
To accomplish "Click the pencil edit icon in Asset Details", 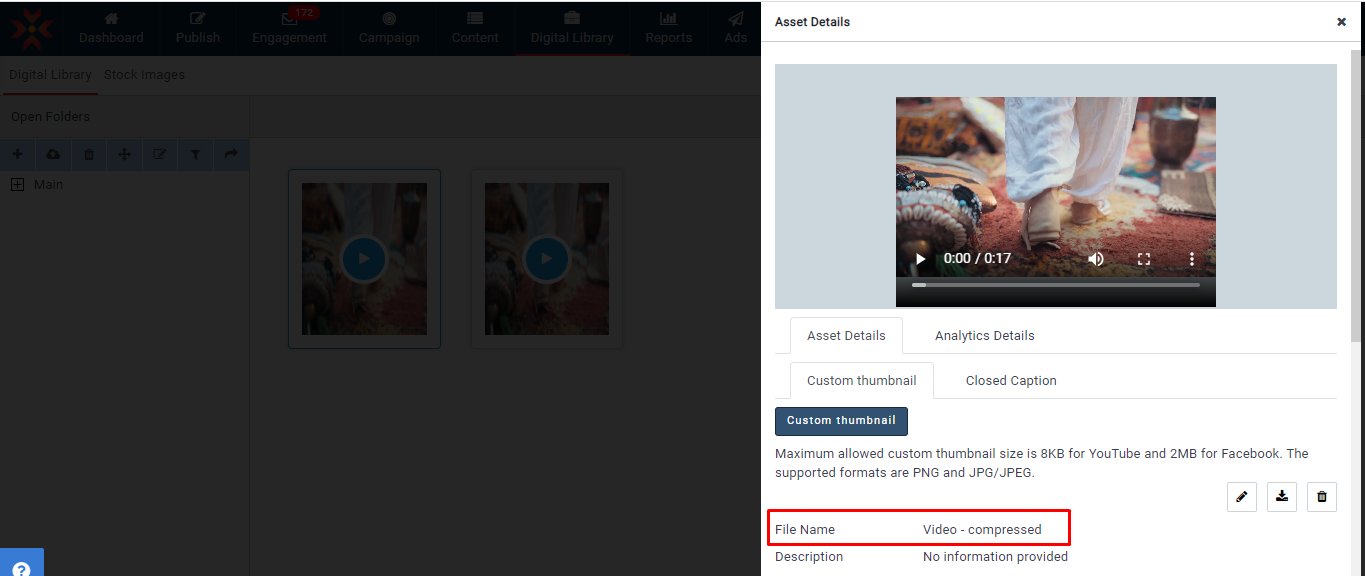I will coord(1241,496).
